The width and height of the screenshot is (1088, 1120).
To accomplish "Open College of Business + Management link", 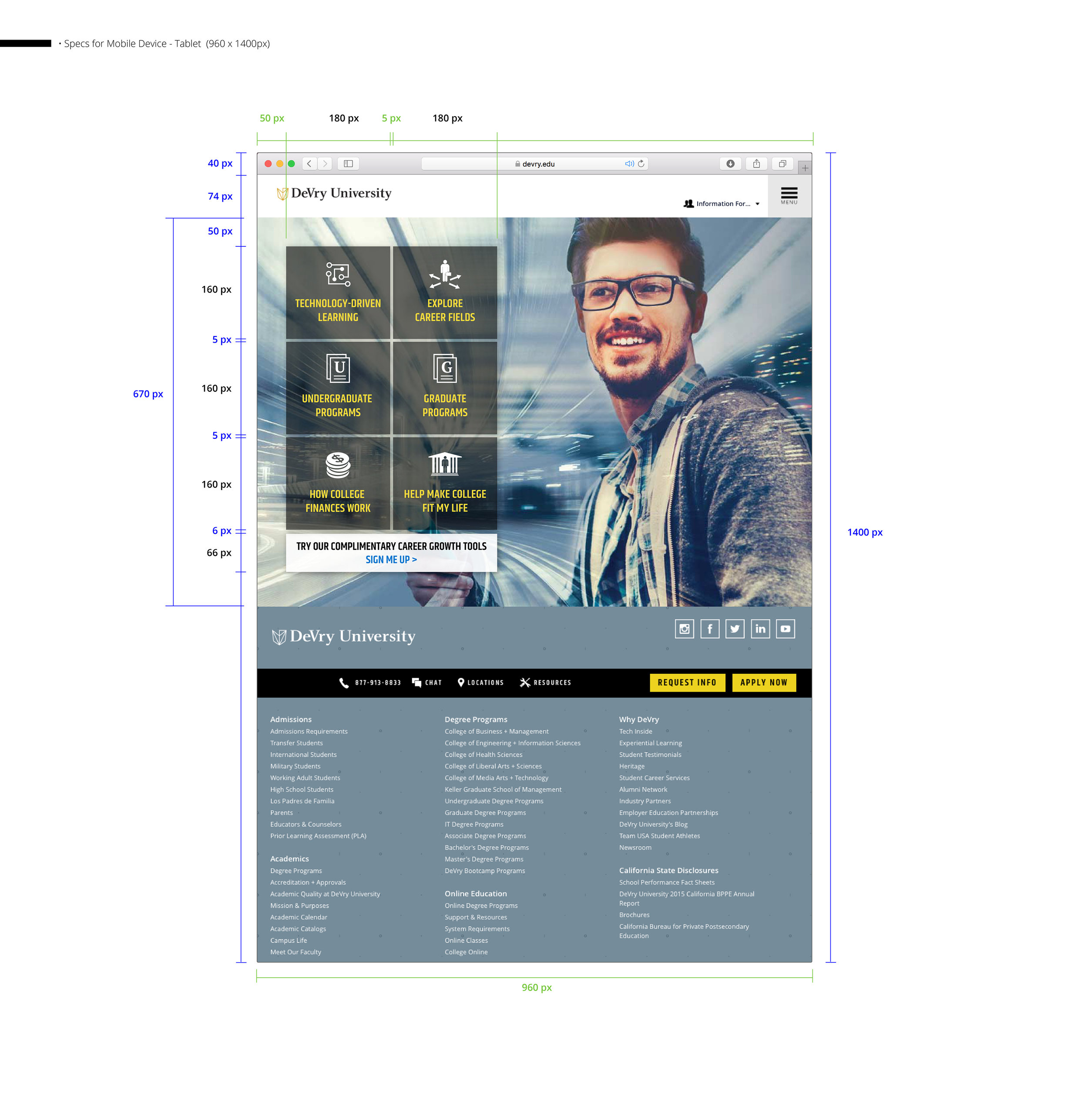I will coord(497,731).
